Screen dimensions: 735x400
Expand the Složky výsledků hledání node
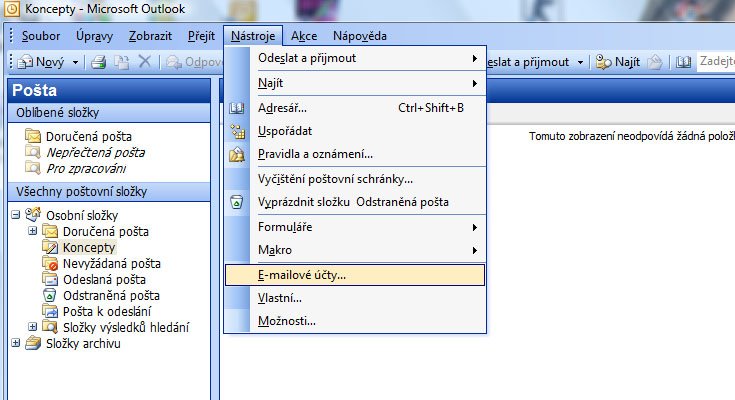[32, 327]
